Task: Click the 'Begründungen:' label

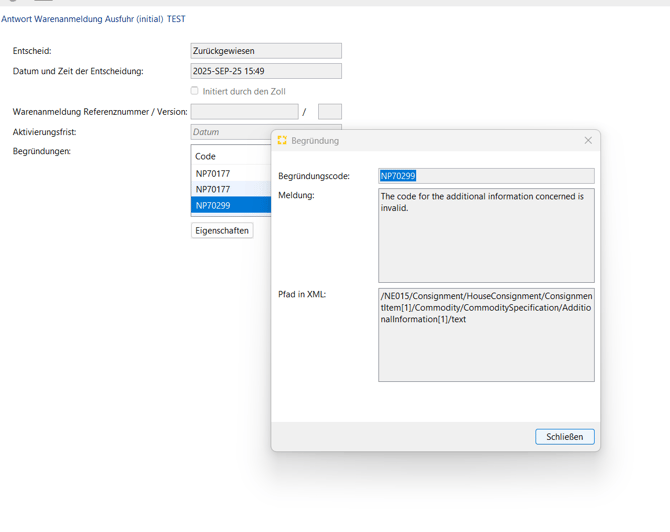Action: pyautogui.click(x=41, y=151)
